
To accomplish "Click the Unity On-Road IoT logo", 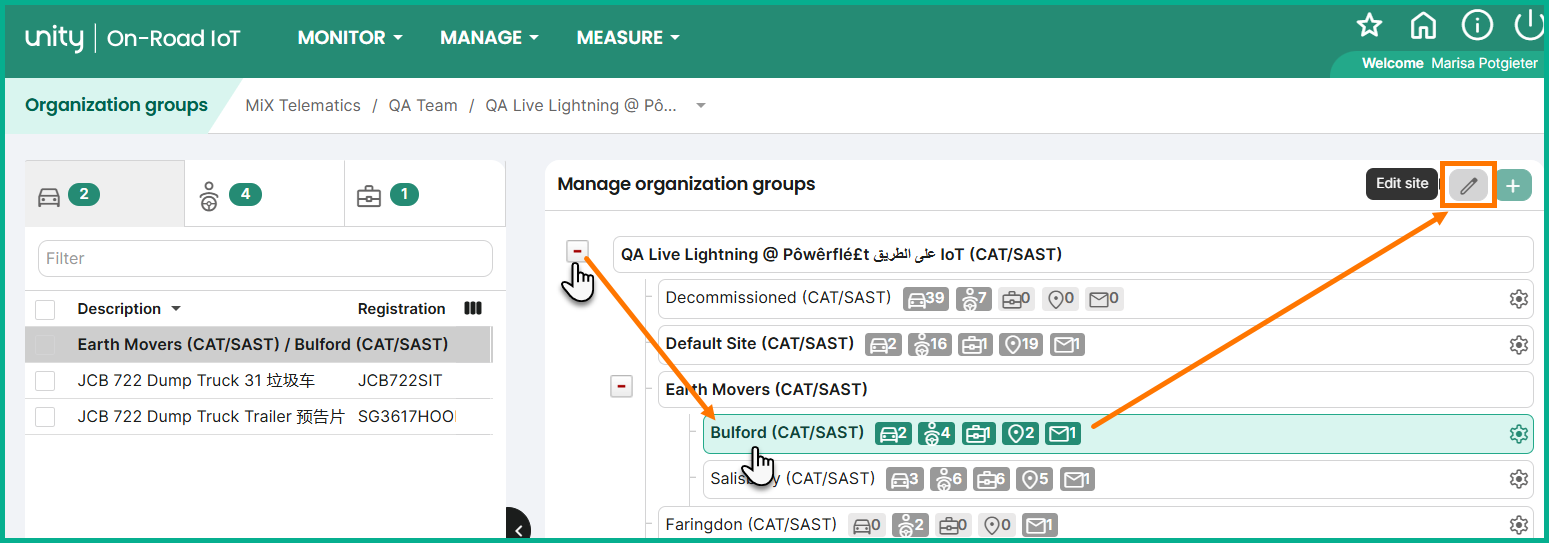I will point(133,38).
